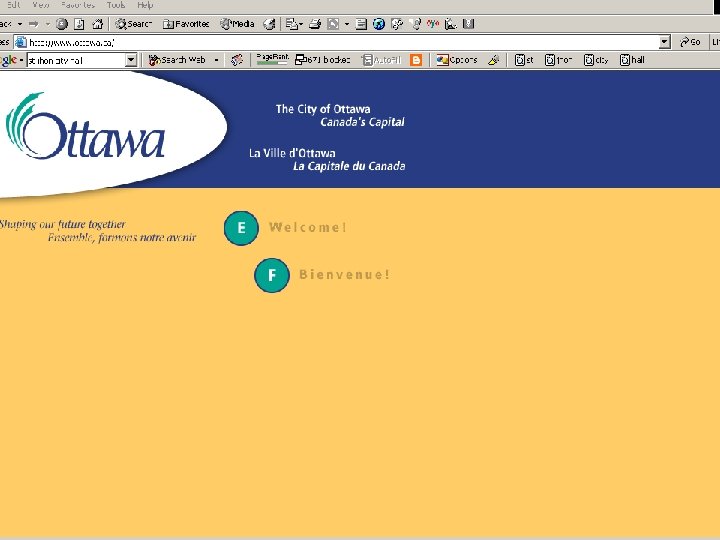Go to the Home page icon
720x540 pixels.
97,24
